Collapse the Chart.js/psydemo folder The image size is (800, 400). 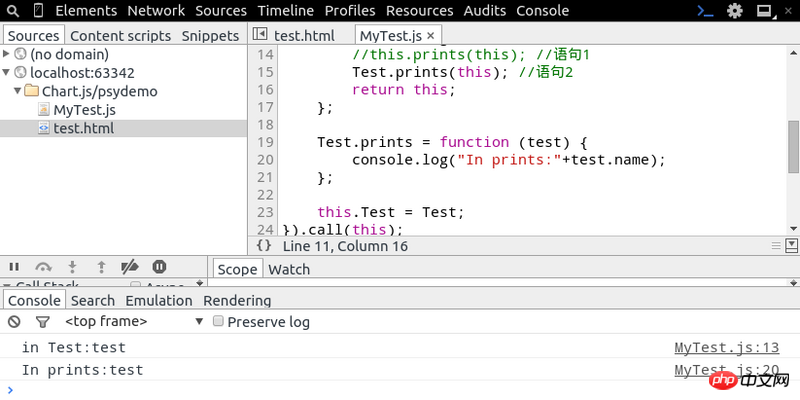coord(19,91)
